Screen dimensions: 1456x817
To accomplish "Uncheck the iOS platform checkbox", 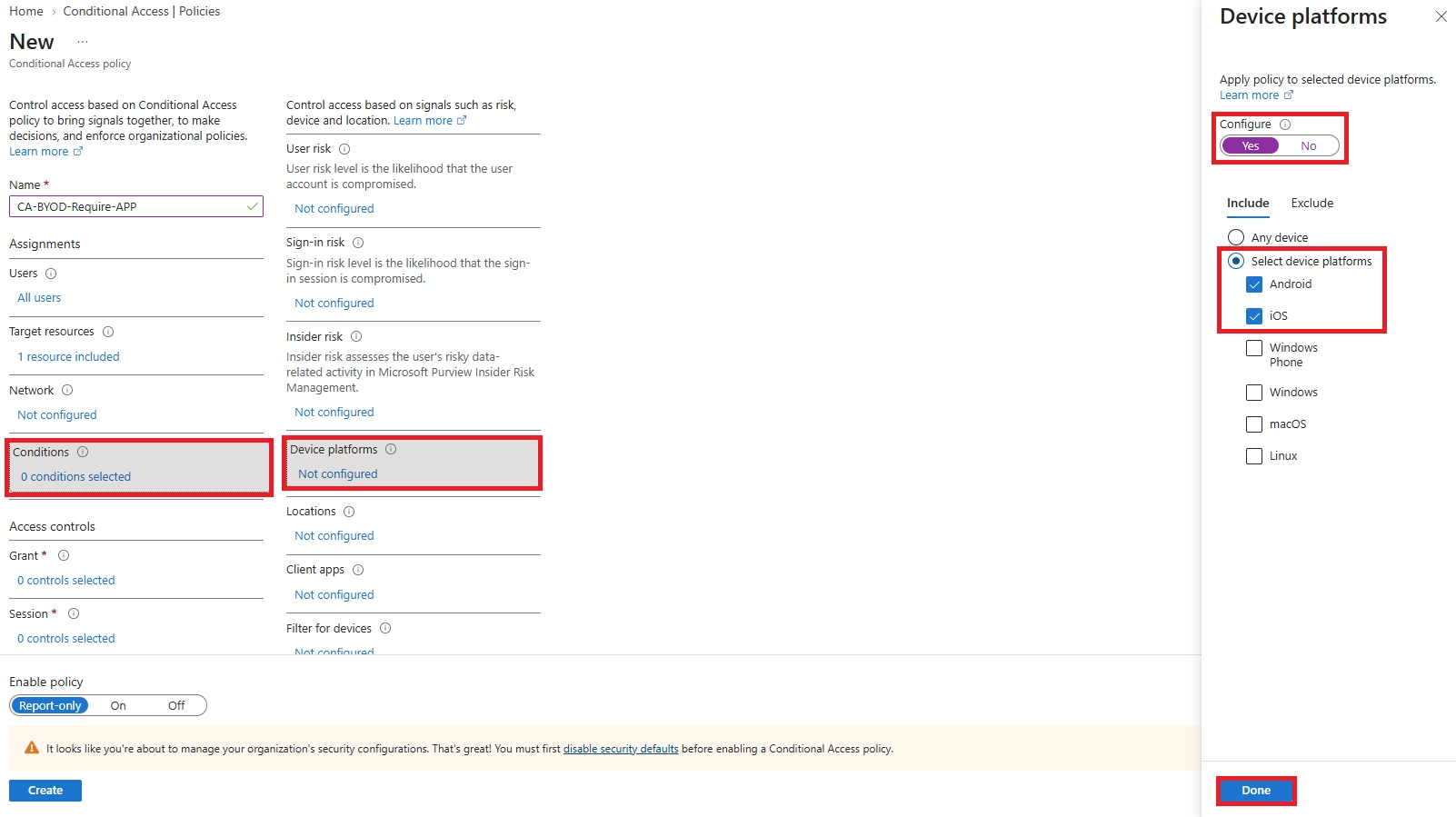I will [x=1254, y=316].
